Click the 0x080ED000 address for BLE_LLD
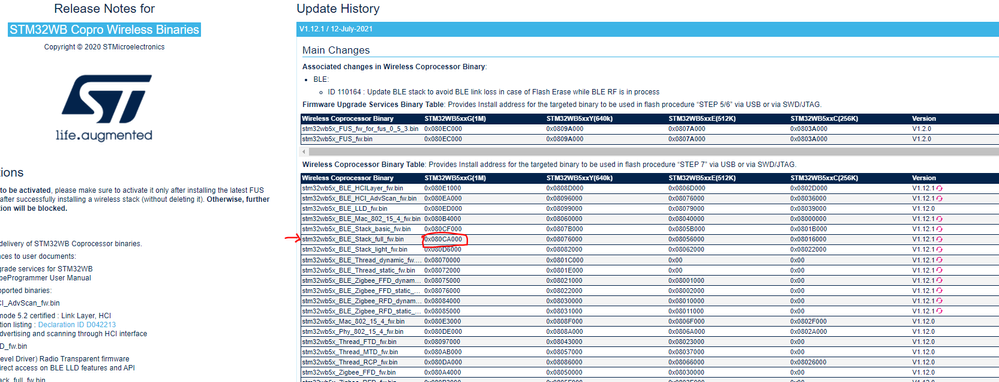 443,209
